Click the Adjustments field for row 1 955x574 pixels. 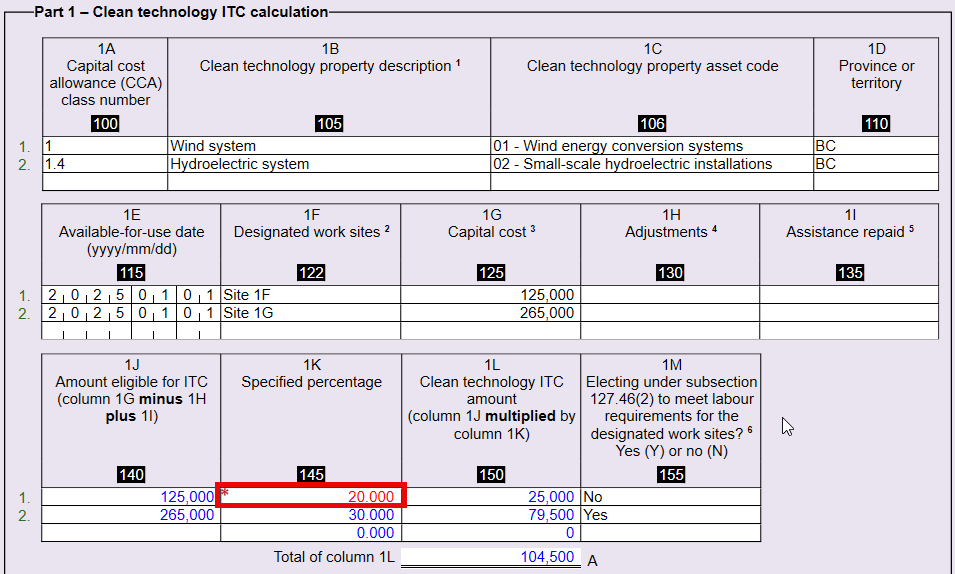coord(670,295)
